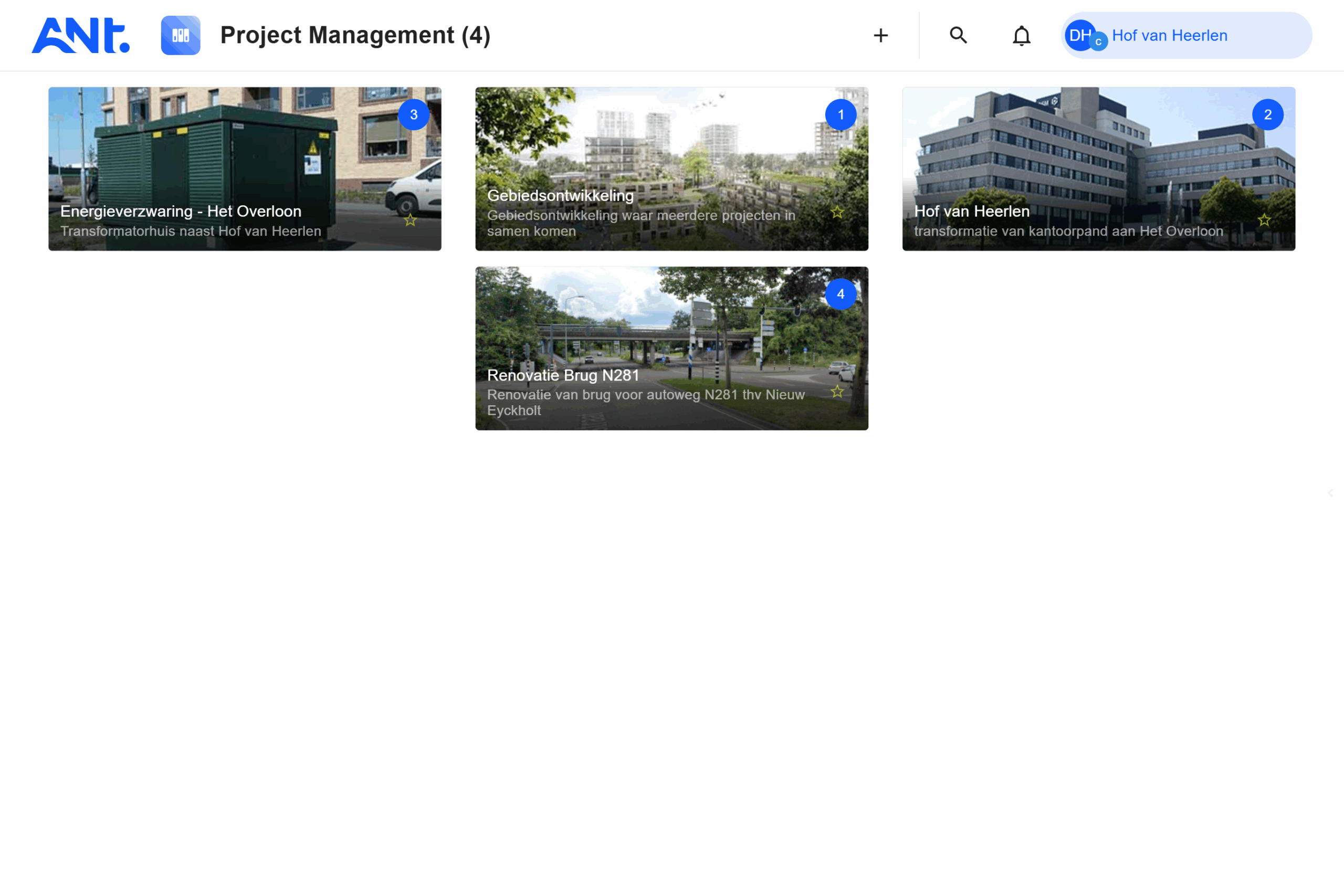Click 'Renovatie van brug voor autoweg N281' description
The image size is (1344, 896).
pyautogui.click(x=646, y=402)
